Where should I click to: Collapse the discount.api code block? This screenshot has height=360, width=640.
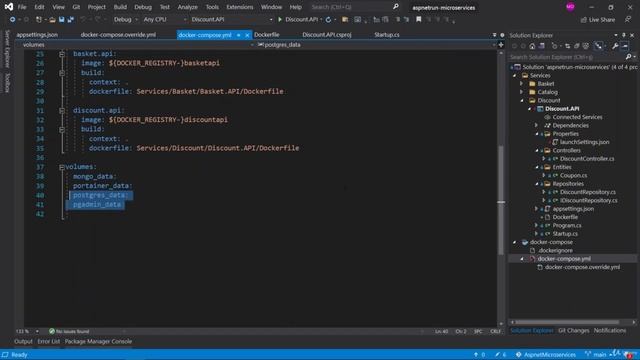pyautogui.click(x=62, y=111)
